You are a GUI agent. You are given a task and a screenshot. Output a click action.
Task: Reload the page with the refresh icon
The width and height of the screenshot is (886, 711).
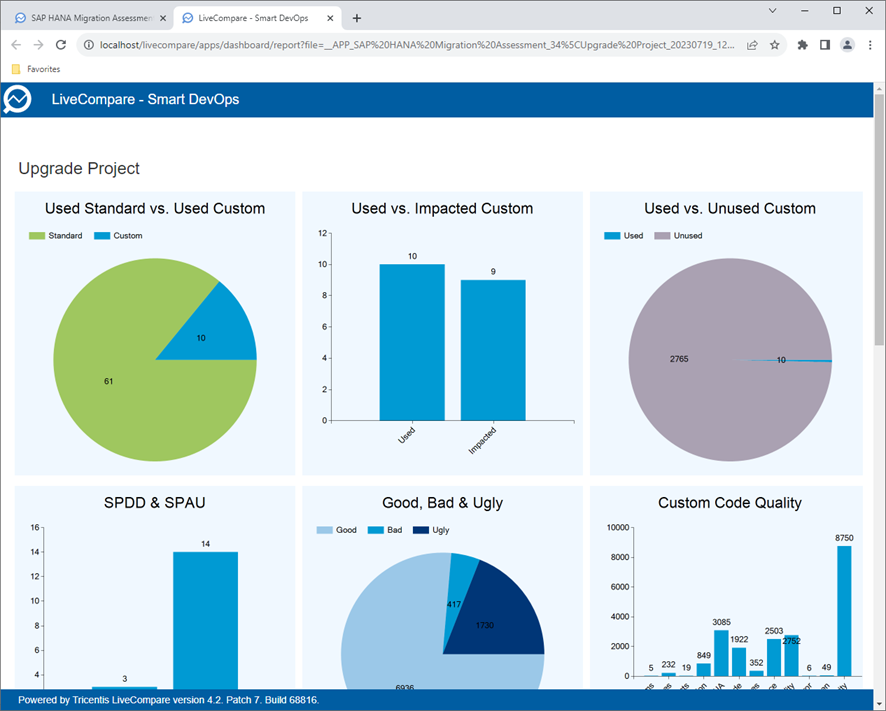61,45
